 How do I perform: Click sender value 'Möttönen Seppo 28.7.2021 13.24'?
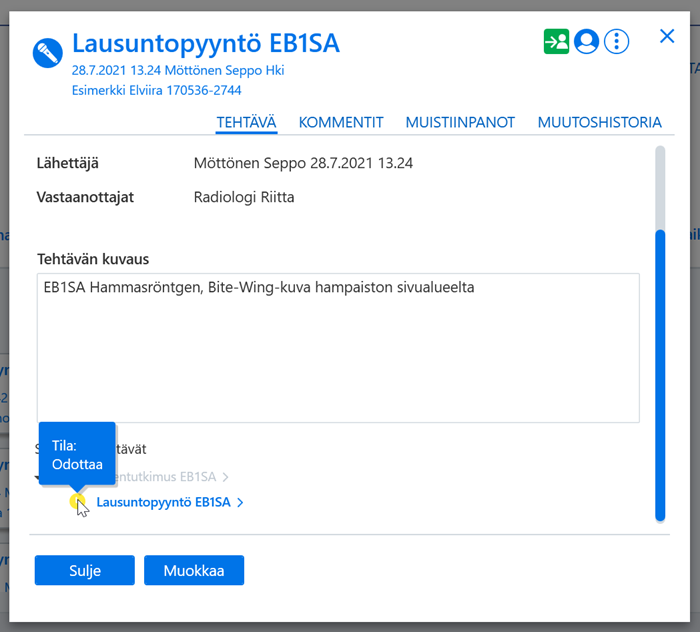(x=303, y=163)
